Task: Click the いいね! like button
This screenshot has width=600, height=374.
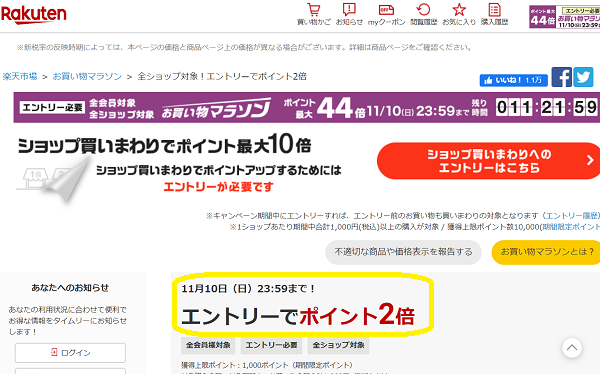Action: pyautogui.click(x=514, y=80)
